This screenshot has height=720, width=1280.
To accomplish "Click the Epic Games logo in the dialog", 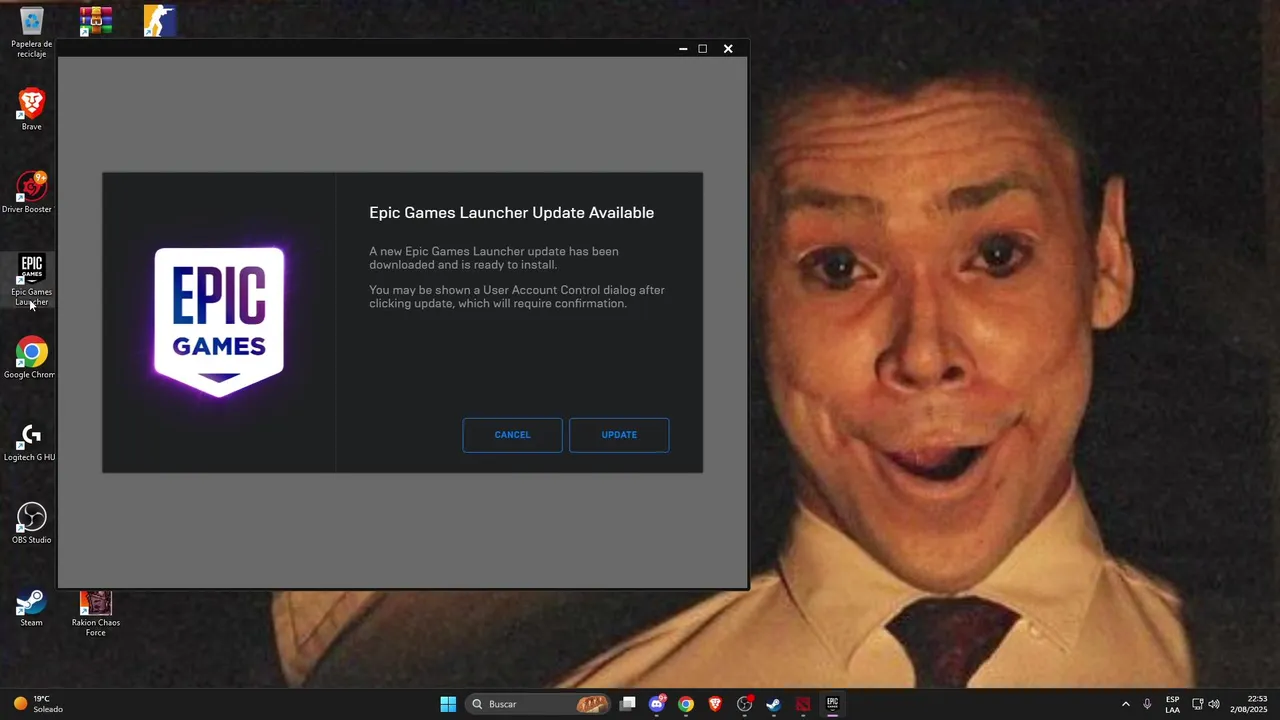I will pos(219,321).
